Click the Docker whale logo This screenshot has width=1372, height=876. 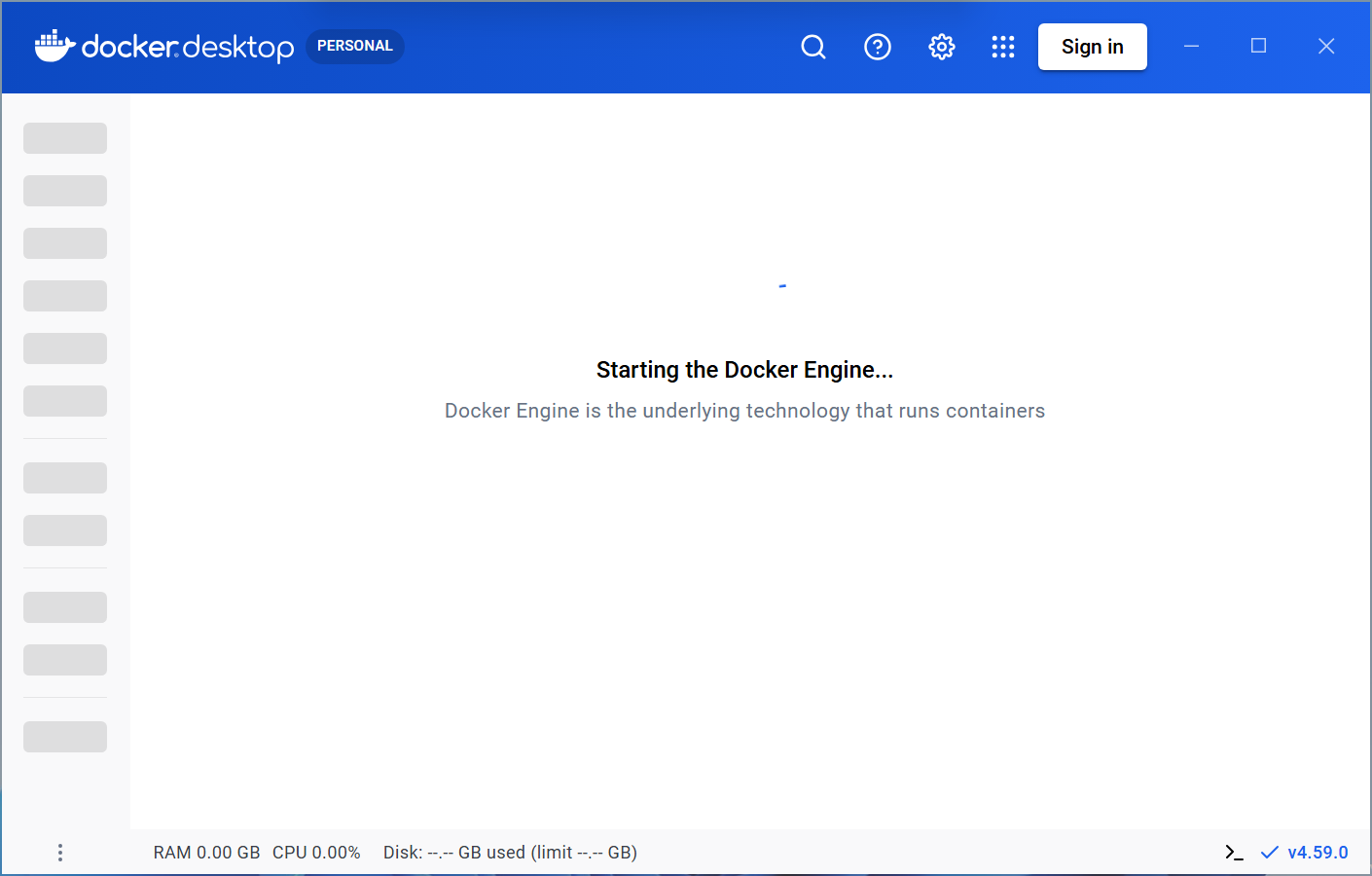55,45
